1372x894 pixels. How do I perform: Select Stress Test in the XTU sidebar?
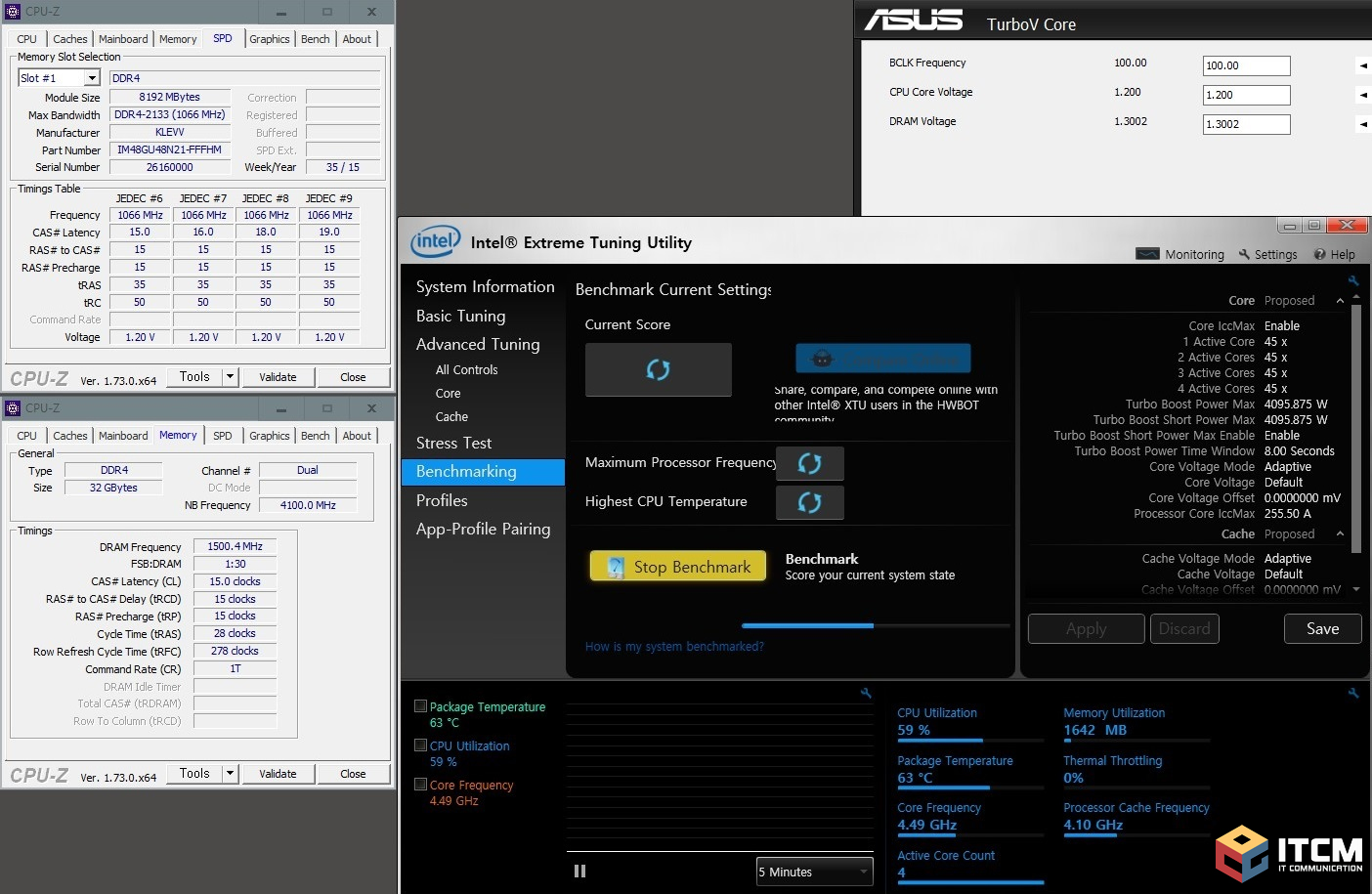[x=454, y=444]
